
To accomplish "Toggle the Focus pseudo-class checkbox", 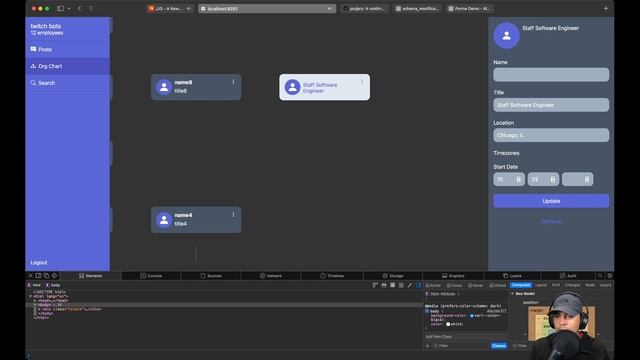I will tap(449, 285).
